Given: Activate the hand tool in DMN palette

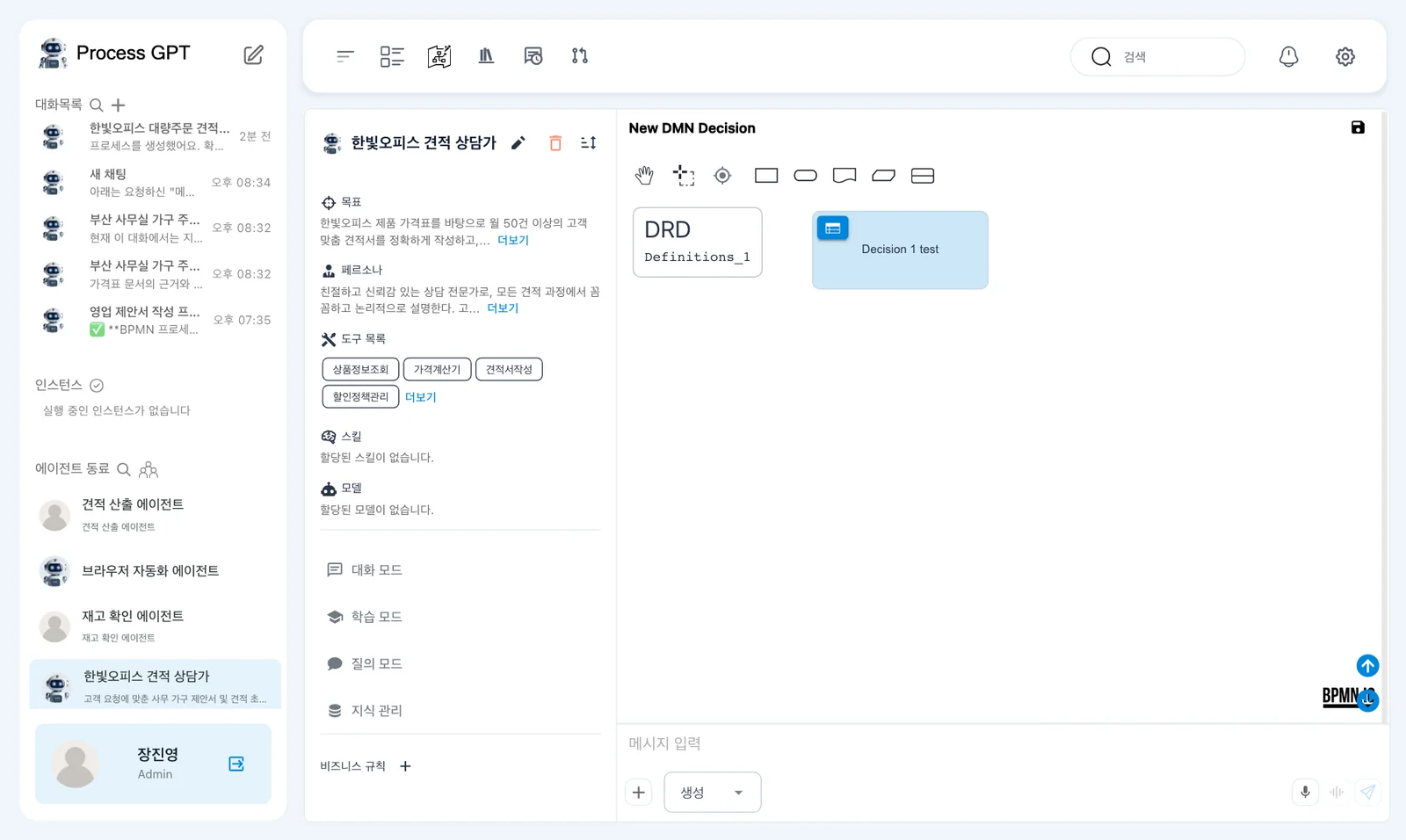Looking at the screenshot, I should pyautogui.click(x=644, y=176).
